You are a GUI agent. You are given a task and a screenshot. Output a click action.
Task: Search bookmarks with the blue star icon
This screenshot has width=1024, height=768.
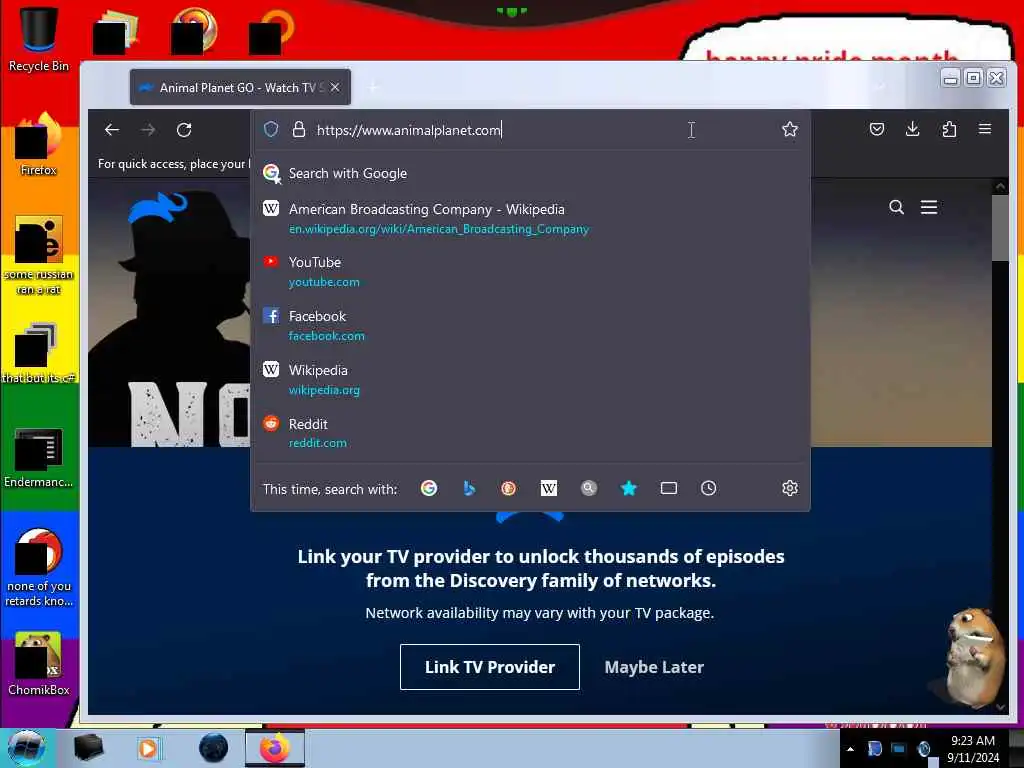tap(629, 488)
